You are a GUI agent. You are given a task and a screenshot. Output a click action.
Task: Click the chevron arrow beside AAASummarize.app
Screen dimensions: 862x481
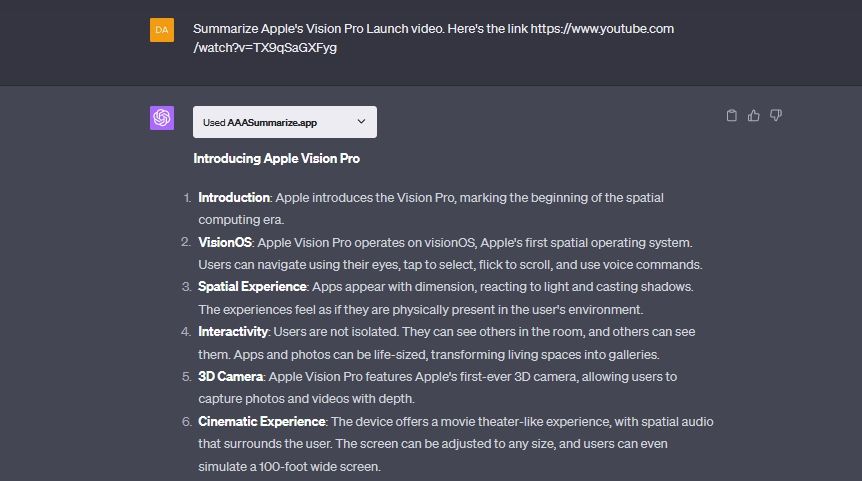(x=362, y=122)
